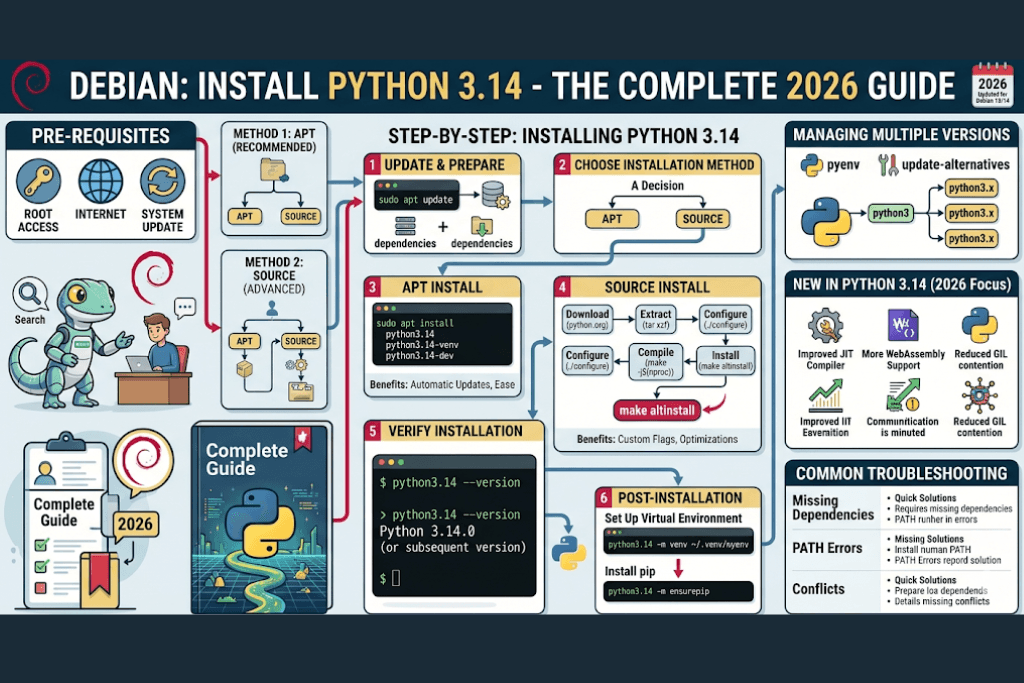Click the growth chart icon above Improved IIT Eavernition
The image size is (1024, 683).
pos(825,396)
